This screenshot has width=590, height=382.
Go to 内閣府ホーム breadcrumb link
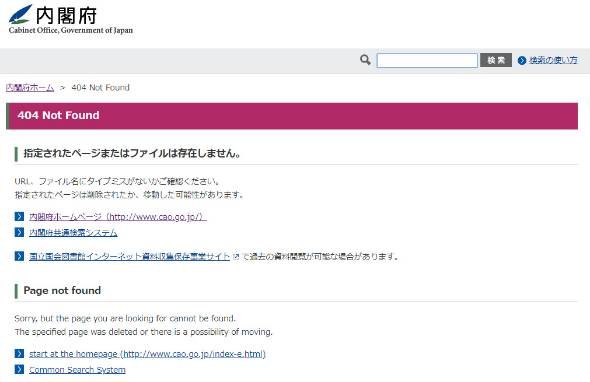(x=30, y=88)
